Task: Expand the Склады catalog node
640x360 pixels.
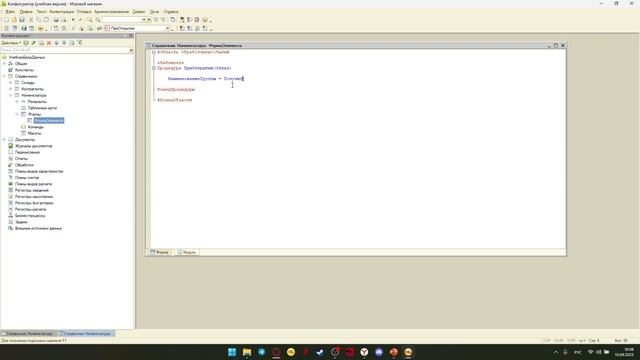Action: [x=11, y=83]
